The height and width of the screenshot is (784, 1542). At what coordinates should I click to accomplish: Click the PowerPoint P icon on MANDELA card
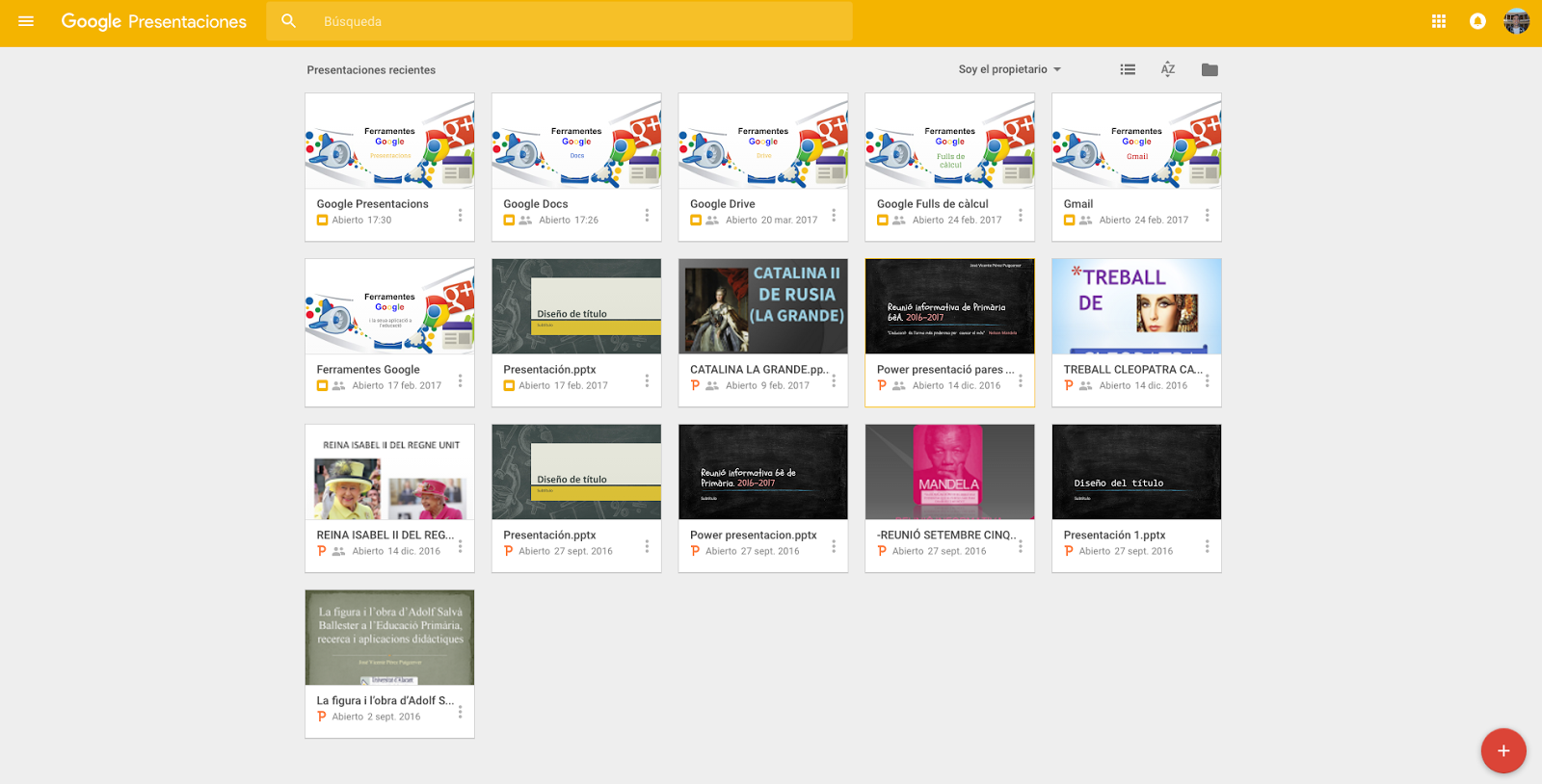click(x=882, y=551)
